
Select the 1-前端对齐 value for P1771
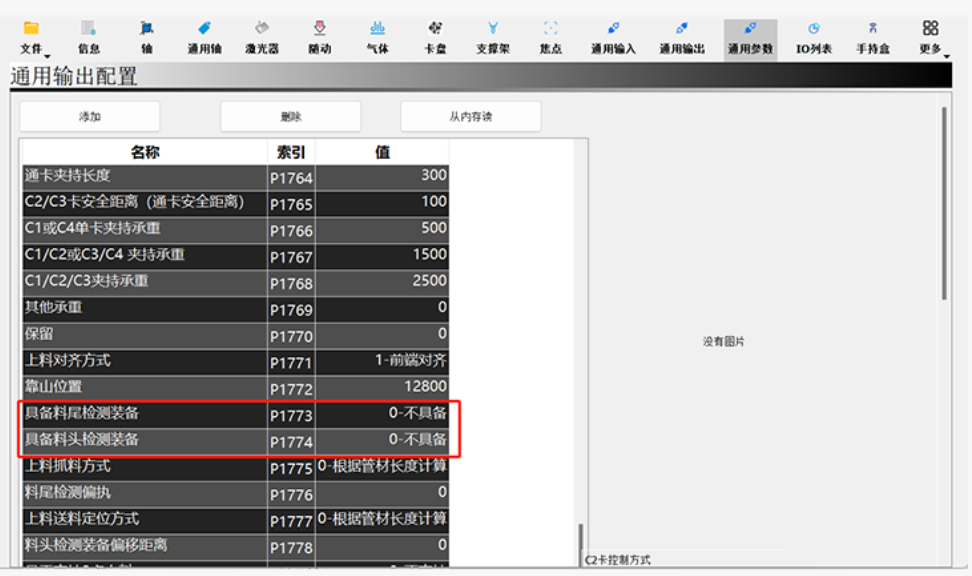(382, 361)
